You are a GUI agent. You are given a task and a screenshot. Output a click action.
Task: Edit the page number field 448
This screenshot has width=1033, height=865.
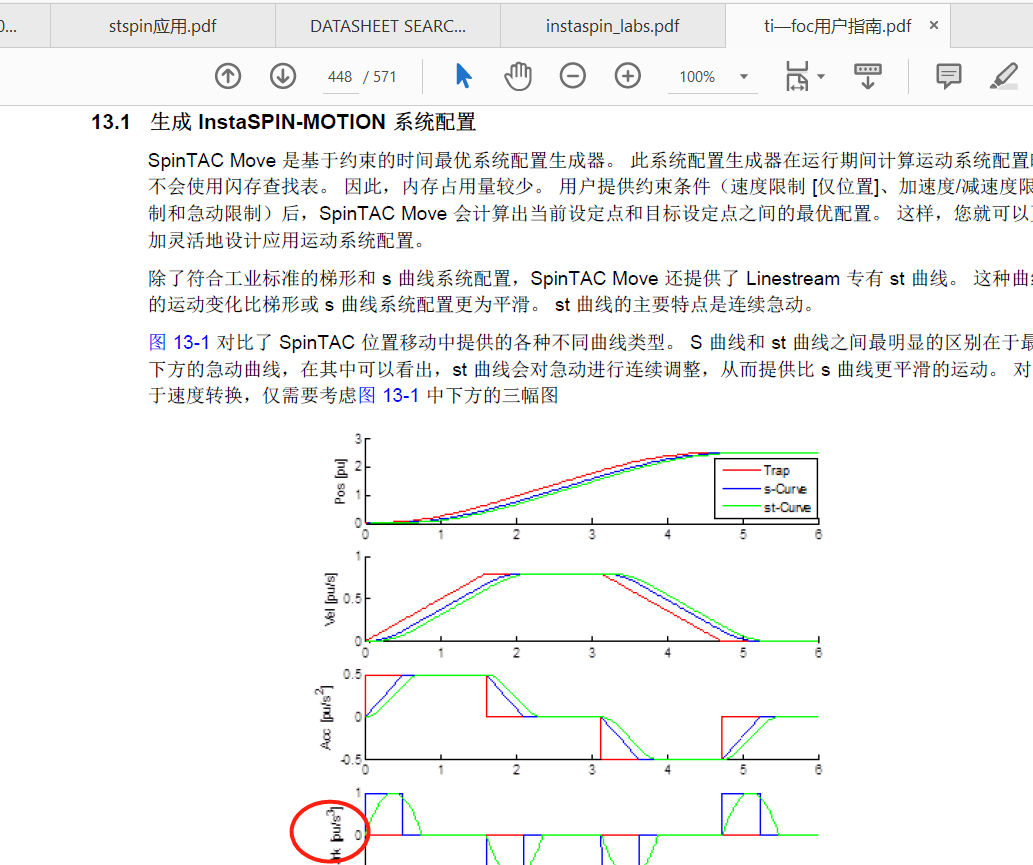[x=340, y=77]
